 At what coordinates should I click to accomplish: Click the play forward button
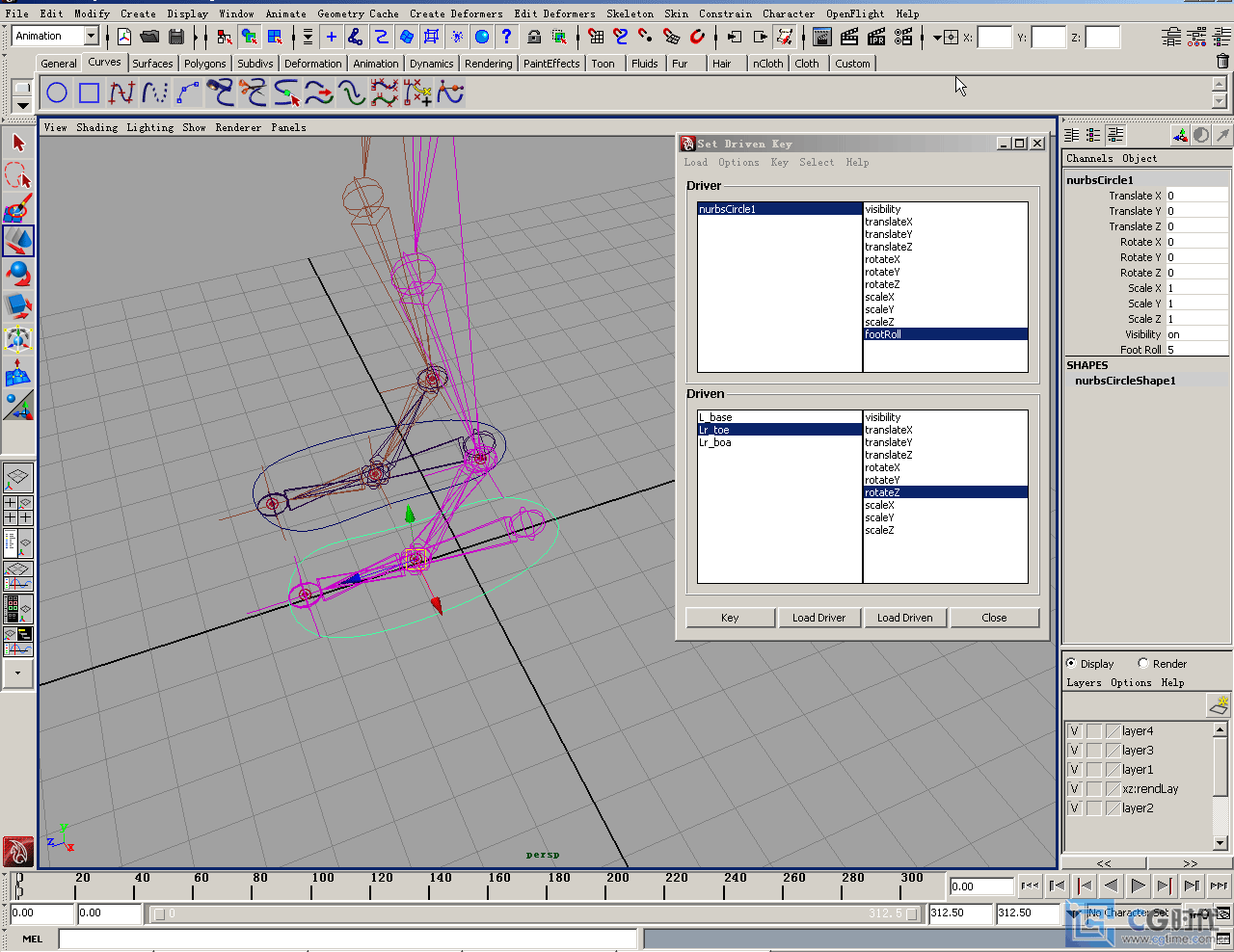click(1138, 886)
